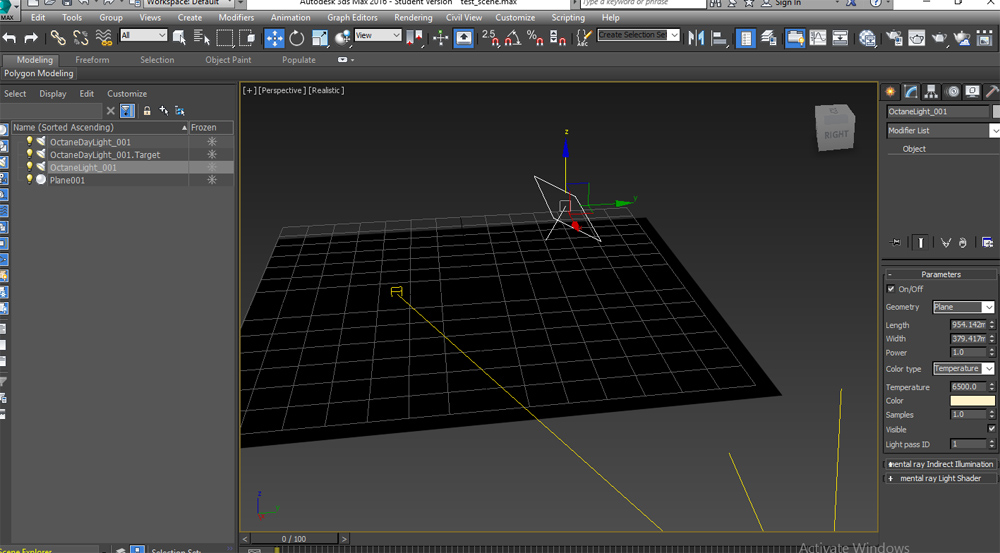Viewport: 1000px width, 553px height.
Task: Click the Rectangular Selection Region icon
Action: (x=224, y=38)
